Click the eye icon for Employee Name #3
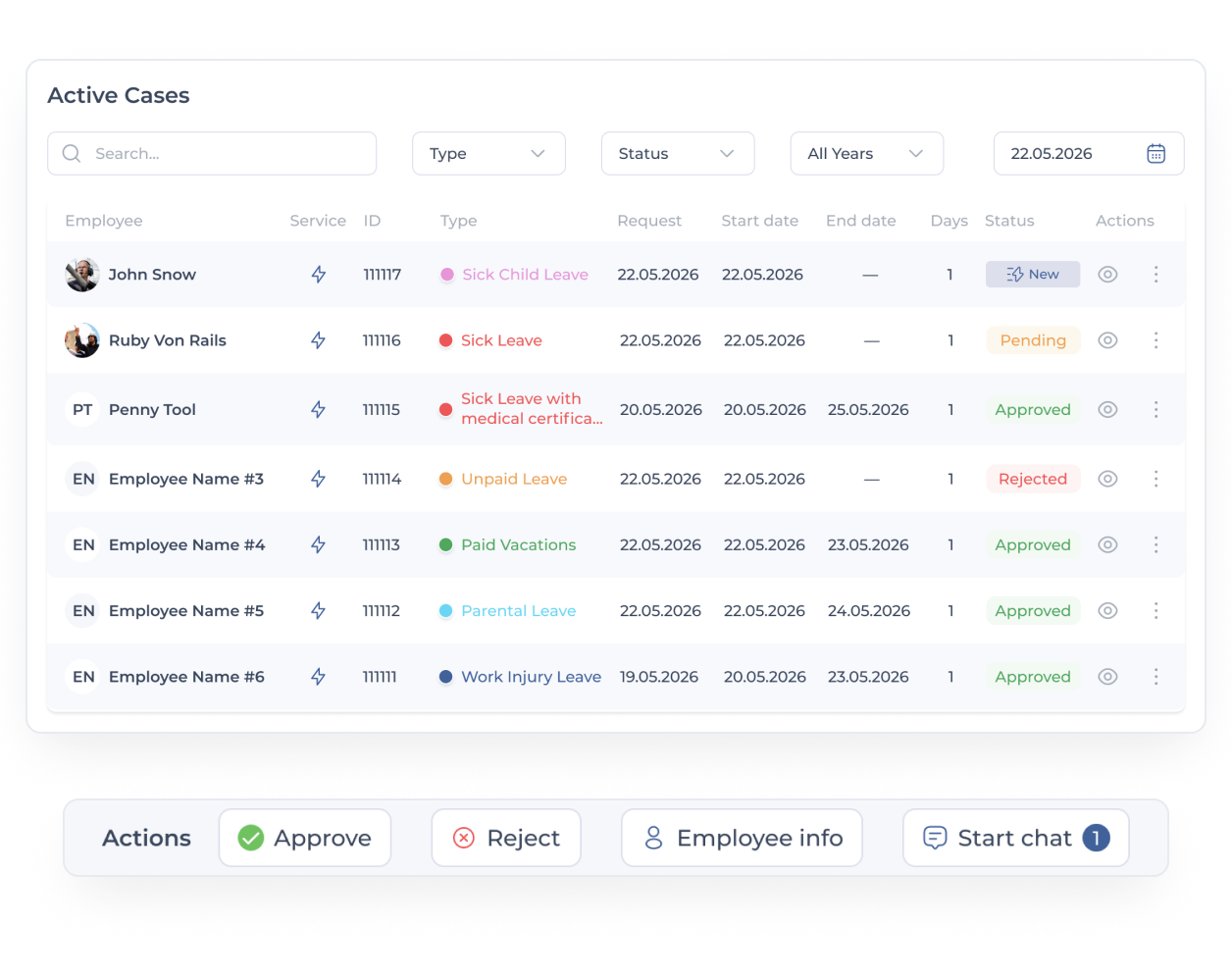The height and width of the screenshot is (977, 1232). [x=1107, y=479]
